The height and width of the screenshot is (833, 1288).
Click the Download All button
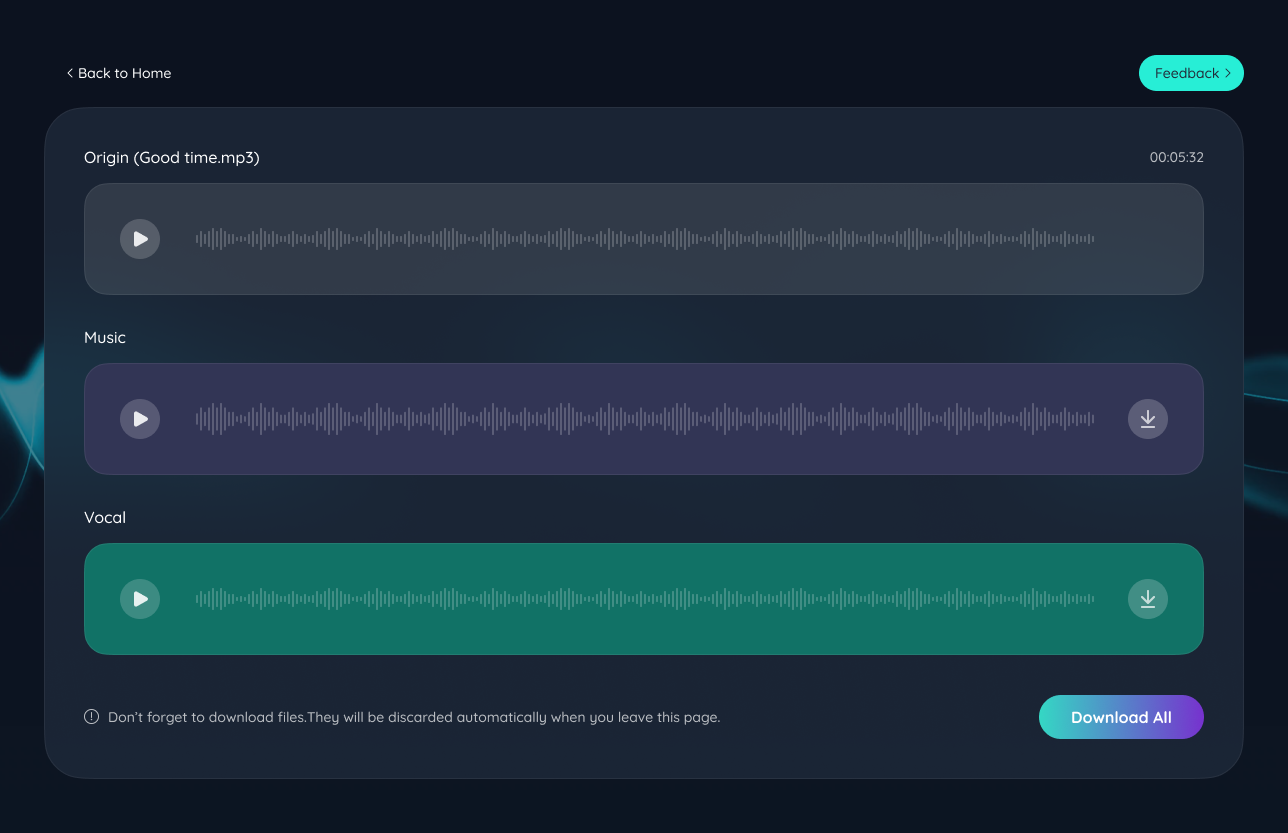[1121, 717]
